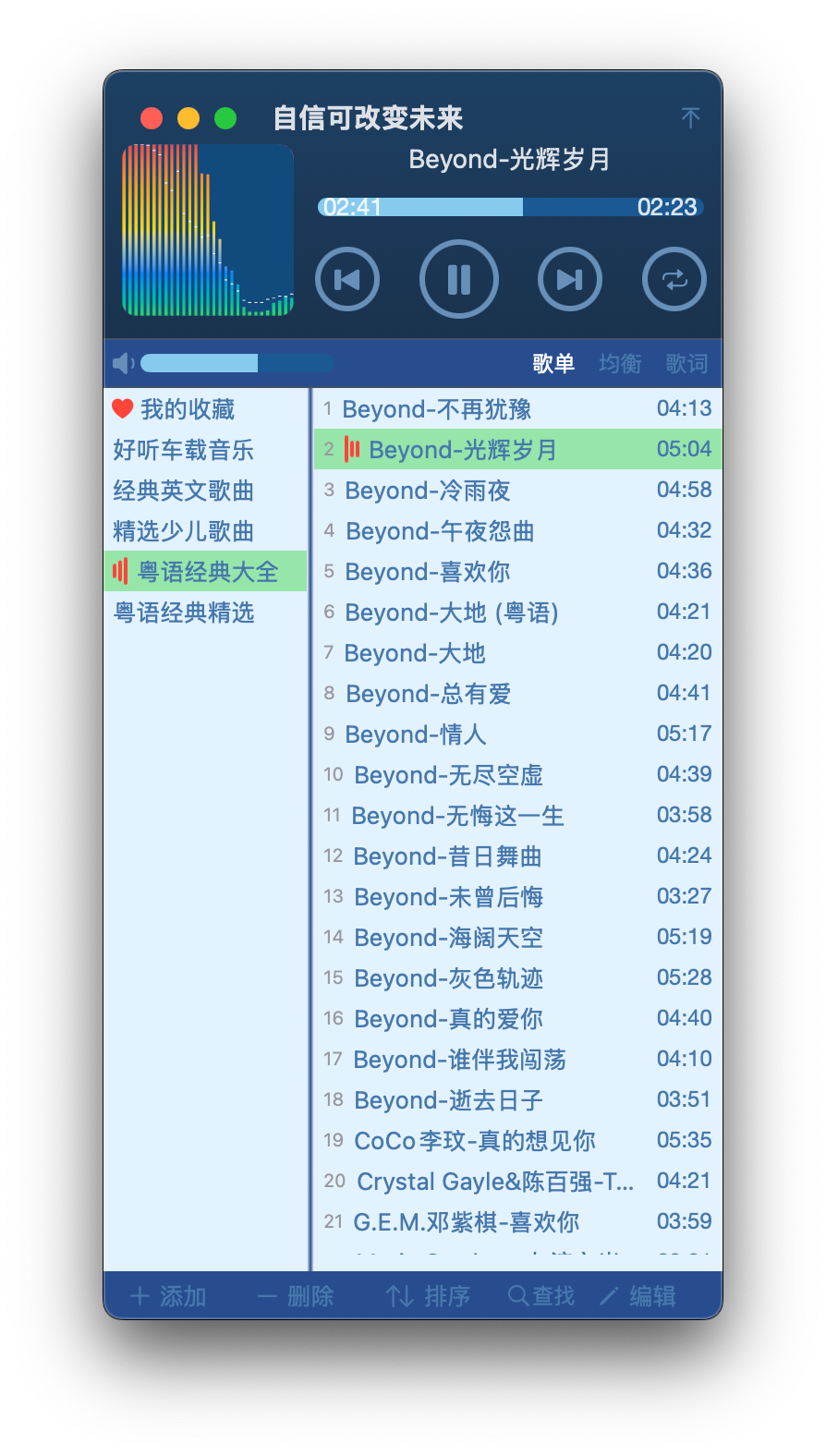Switch to the 歌单 tab

(553, 363)
